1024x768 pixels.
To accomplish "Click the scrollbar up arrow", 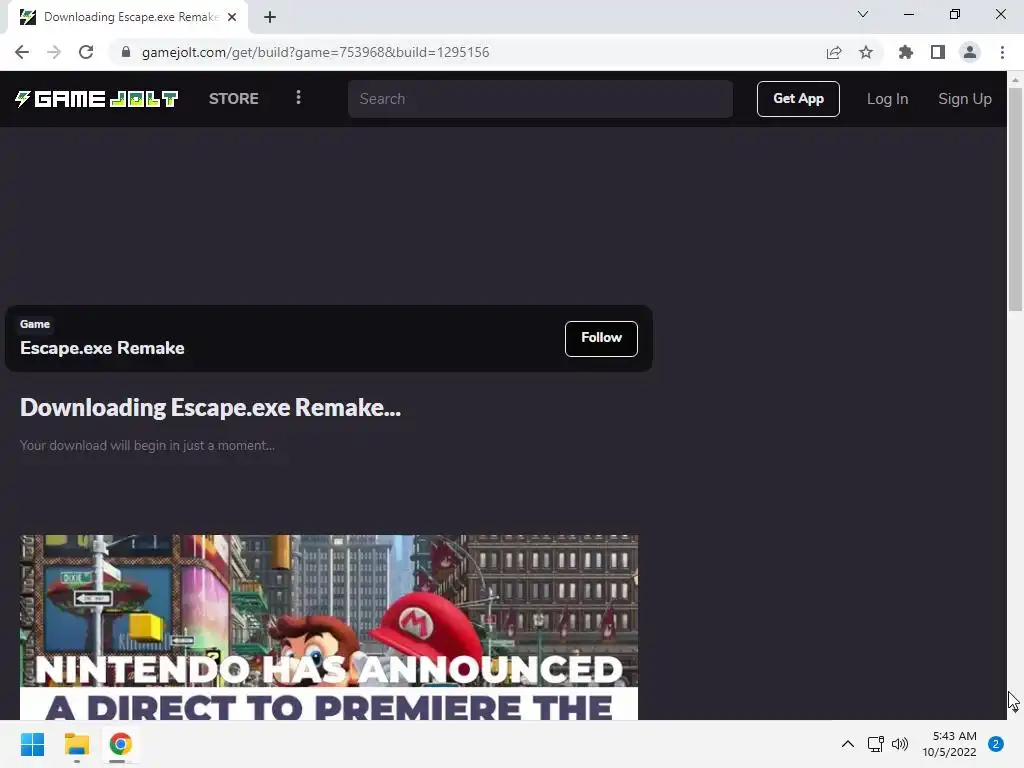I will (x=1015, y=80).
